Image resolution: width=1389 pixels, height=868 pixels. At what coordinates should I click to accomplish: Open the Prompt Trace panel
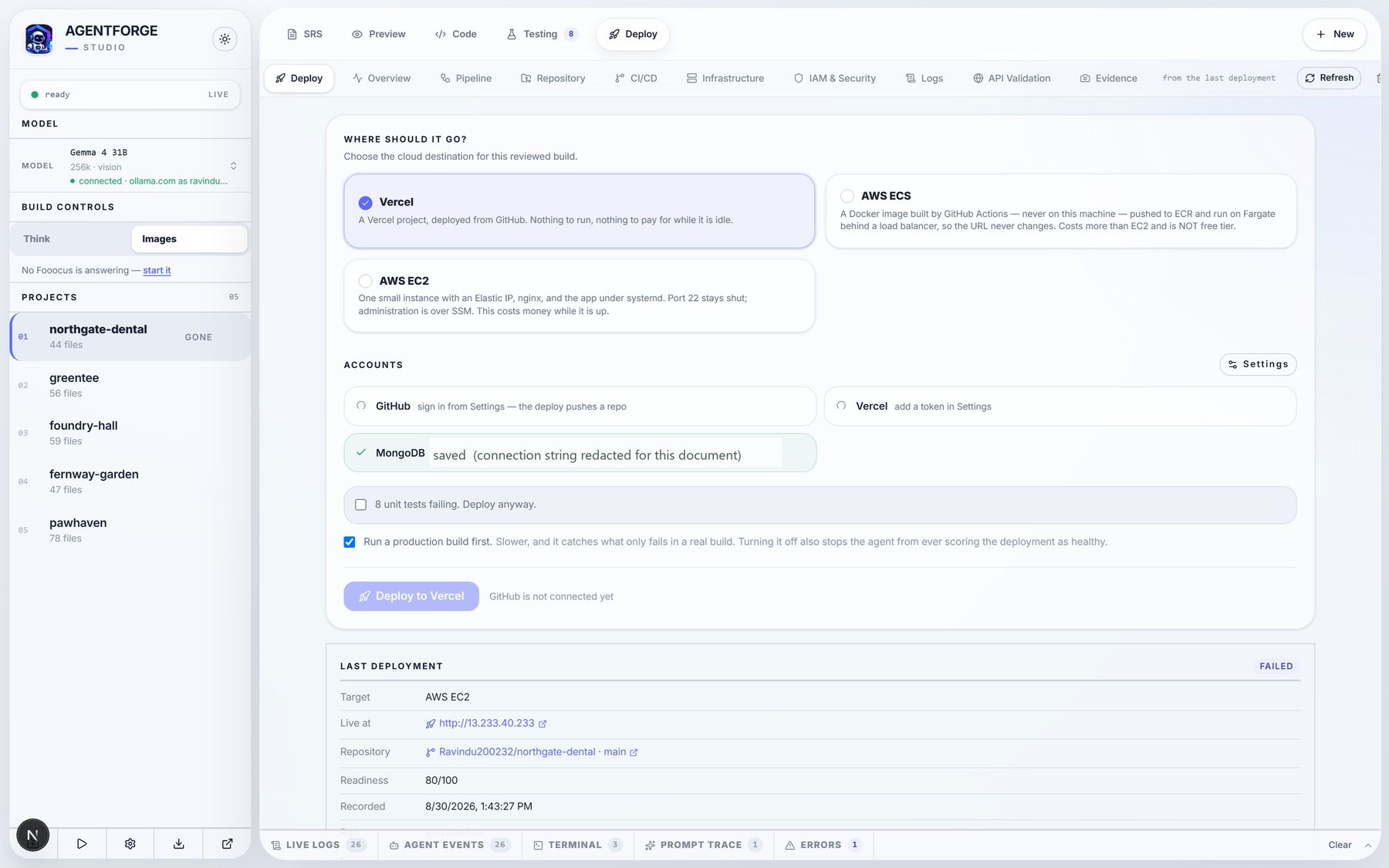point(703,845)
